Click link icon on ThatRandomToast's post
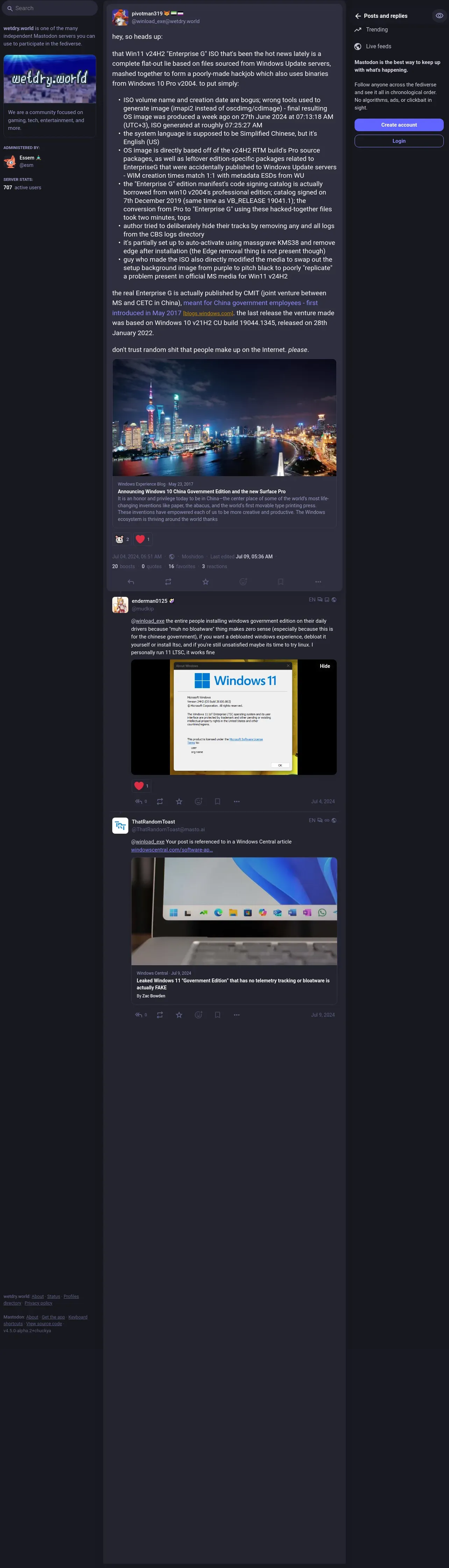 [327, 820]
